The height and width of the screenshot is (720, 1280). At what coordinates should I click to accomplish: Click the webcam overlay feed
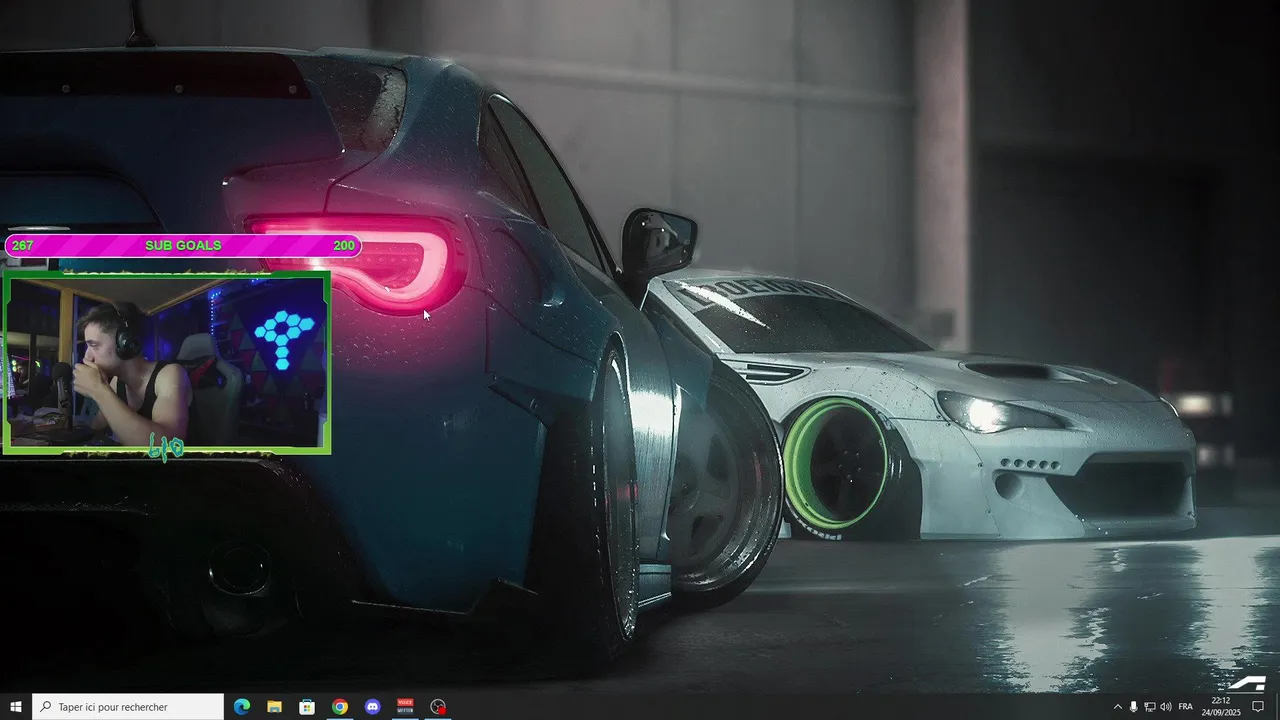coord(166,362)
